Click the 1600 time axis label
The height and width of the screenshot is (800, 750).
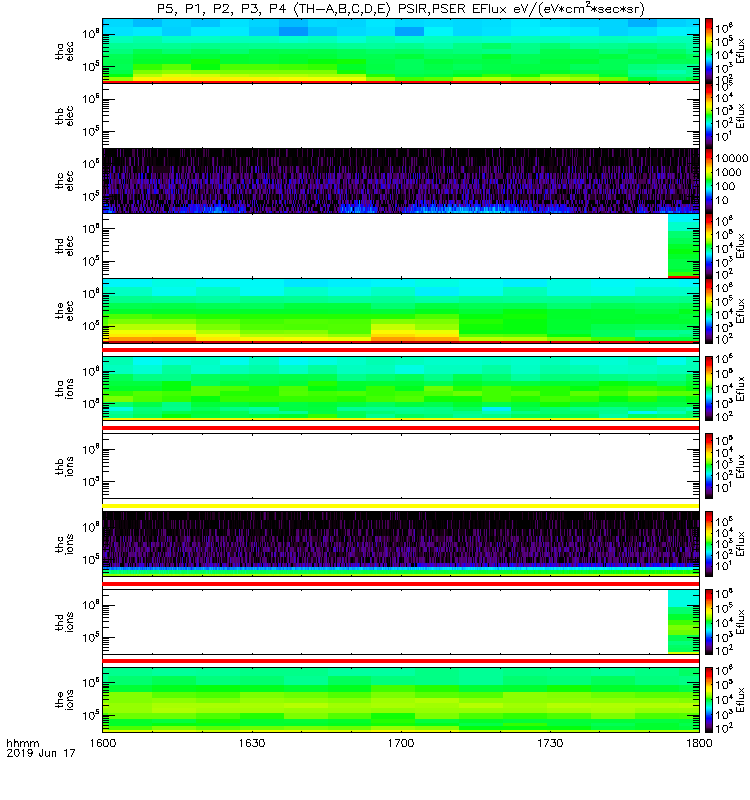(103, 743)
